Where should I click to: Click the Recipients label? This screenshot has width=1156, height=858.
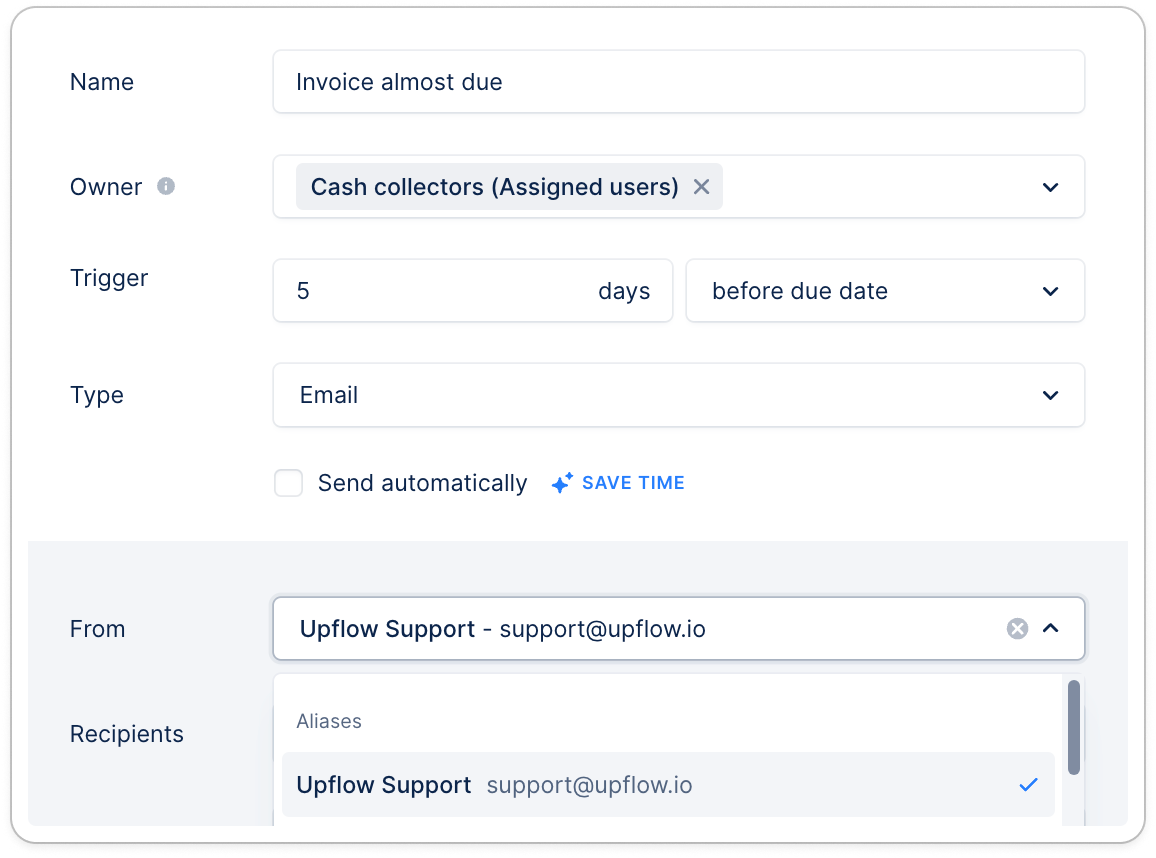[127, 734]
